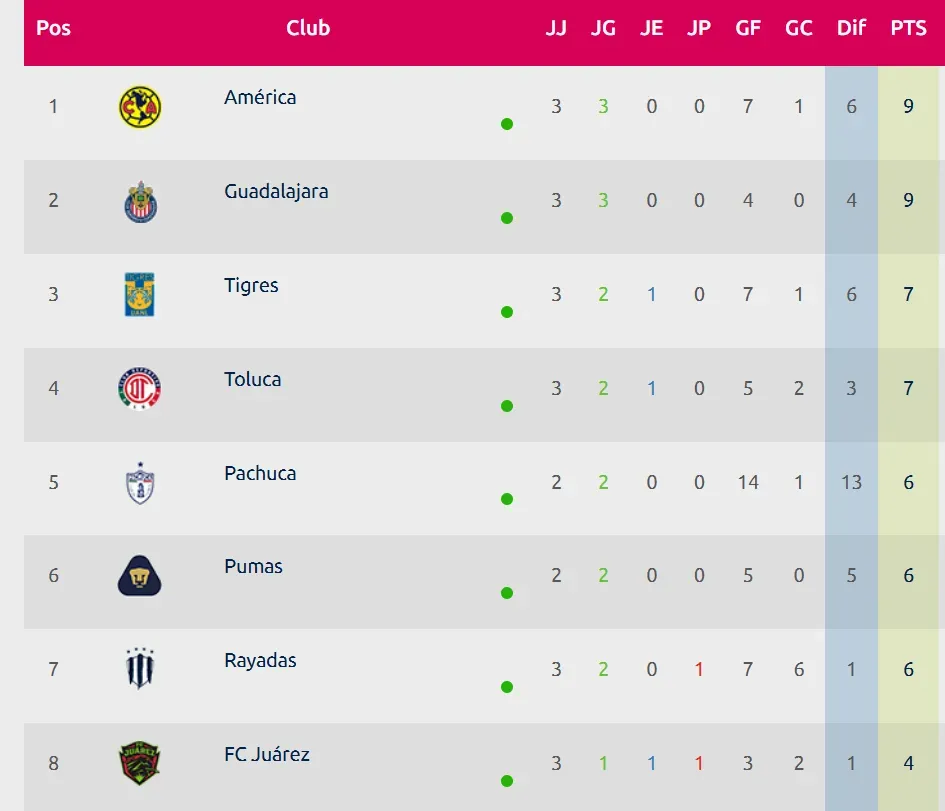Sort table by PTS column header
This screenshot has width=945, height=811.
[x=908, y=28]
